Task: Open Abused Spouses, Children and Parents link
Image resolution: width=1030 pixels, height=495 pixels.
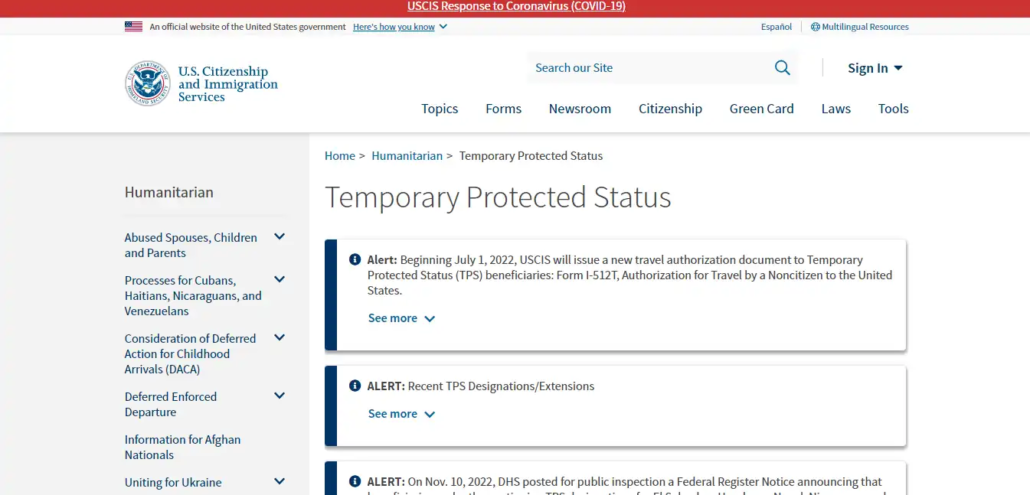Action: pos(190,245)
